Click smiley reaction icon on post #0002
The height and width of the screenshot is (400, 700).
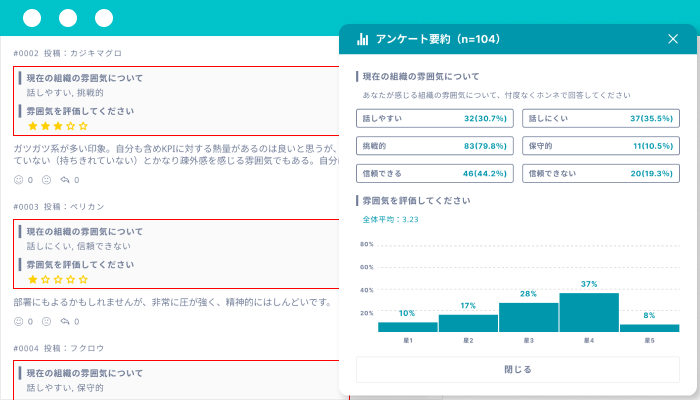pyautogui.click(x=18, y=180)
